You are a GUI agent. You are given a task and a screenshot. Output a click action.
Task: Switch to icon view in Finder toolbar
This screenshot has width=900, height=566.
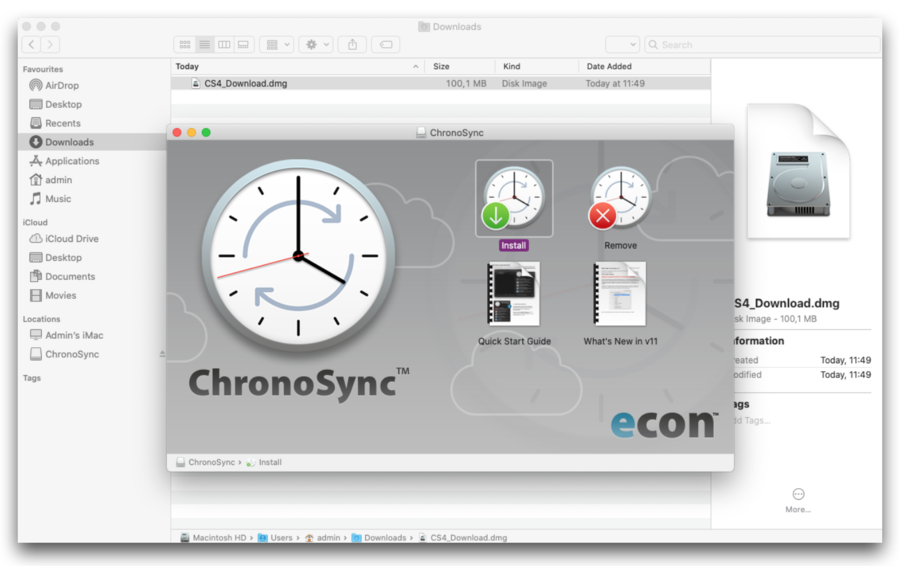185,44
